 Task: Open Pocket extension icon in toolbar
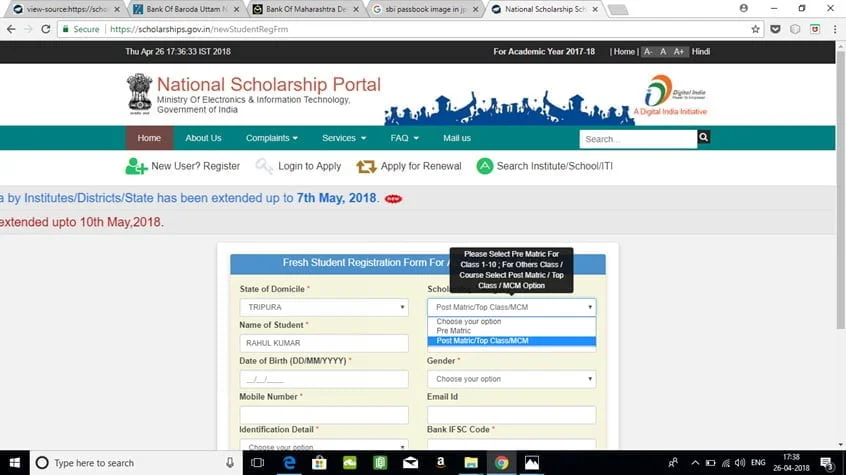(775, 29)
